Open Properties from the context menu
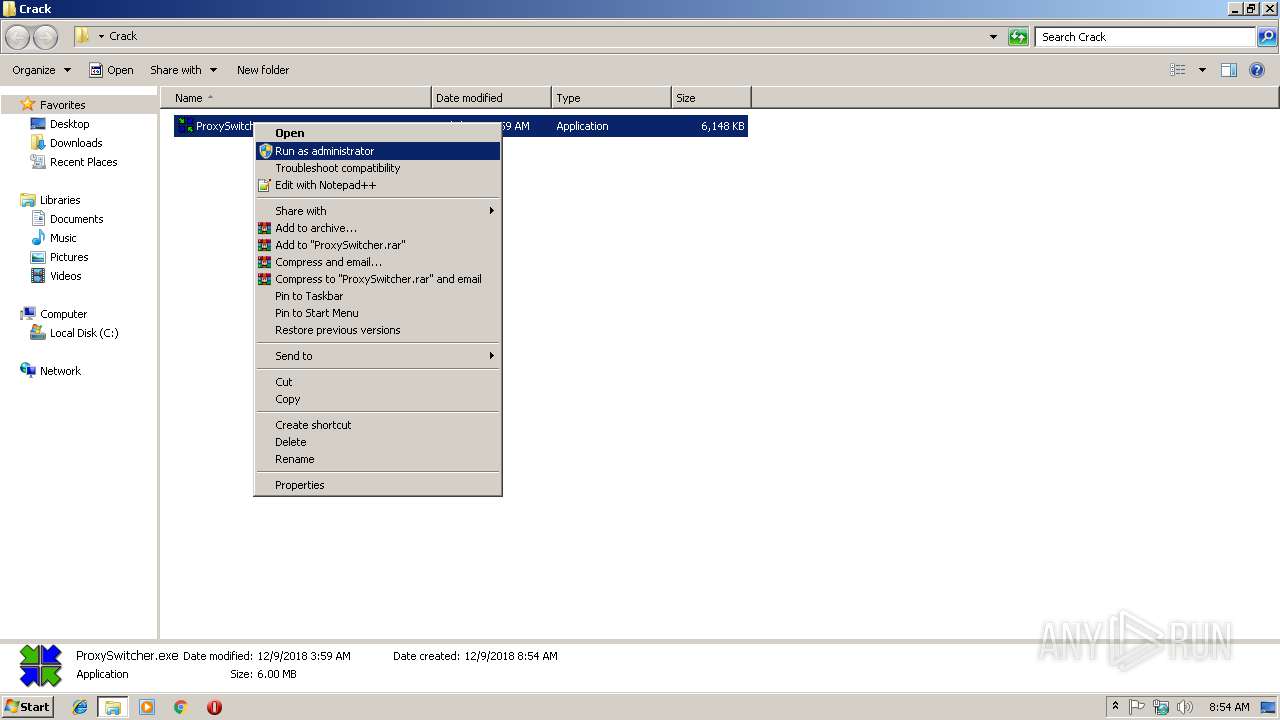1280x720 pixels. (378, 485)
